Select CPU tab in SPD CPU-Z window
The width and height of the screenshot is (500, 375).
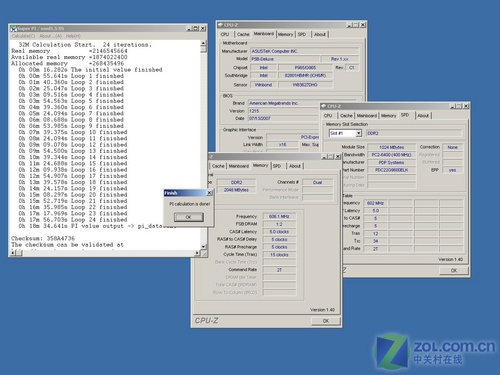point(328,116)
